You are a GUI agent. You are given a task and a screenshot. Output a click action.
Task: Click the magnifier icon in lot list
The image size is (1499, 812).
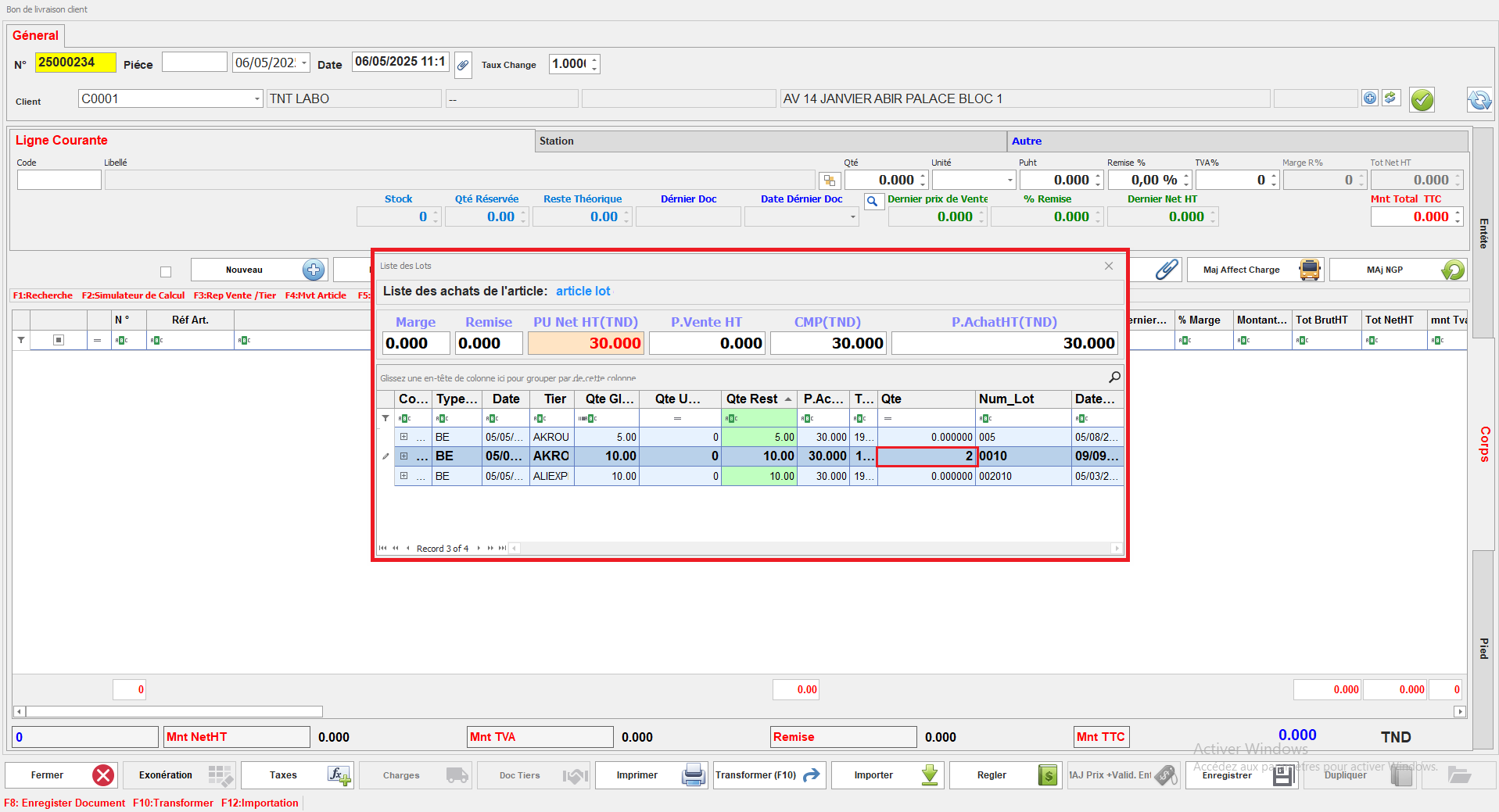(x=1114, y=377)
